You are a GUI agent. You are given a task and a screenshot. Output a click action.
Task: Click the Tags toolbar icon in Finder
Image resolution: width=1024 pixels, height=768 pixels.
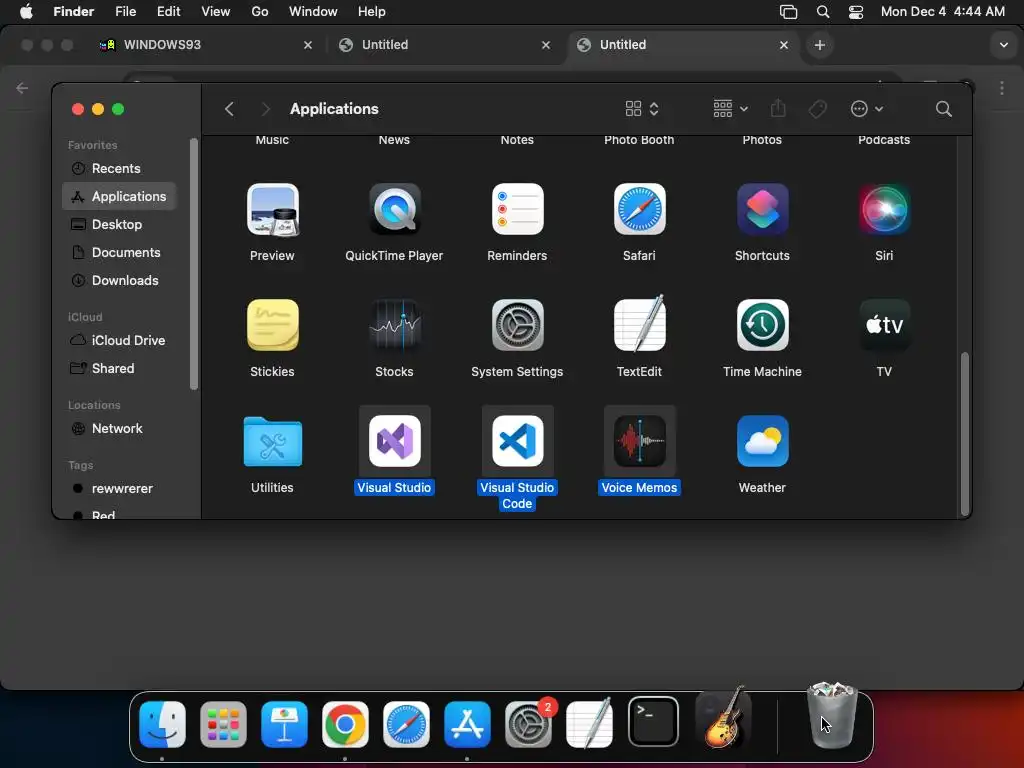[817, 109]
